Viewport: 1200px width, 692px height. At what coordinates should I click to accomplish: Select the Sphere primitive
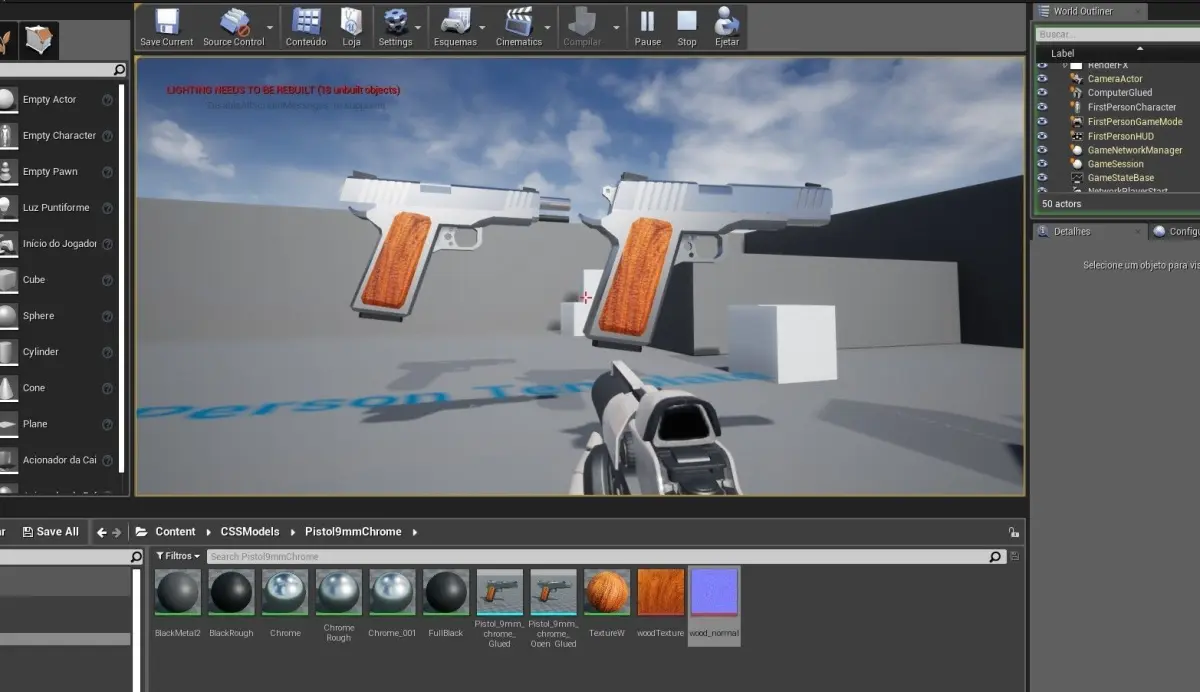coord(38,316)
